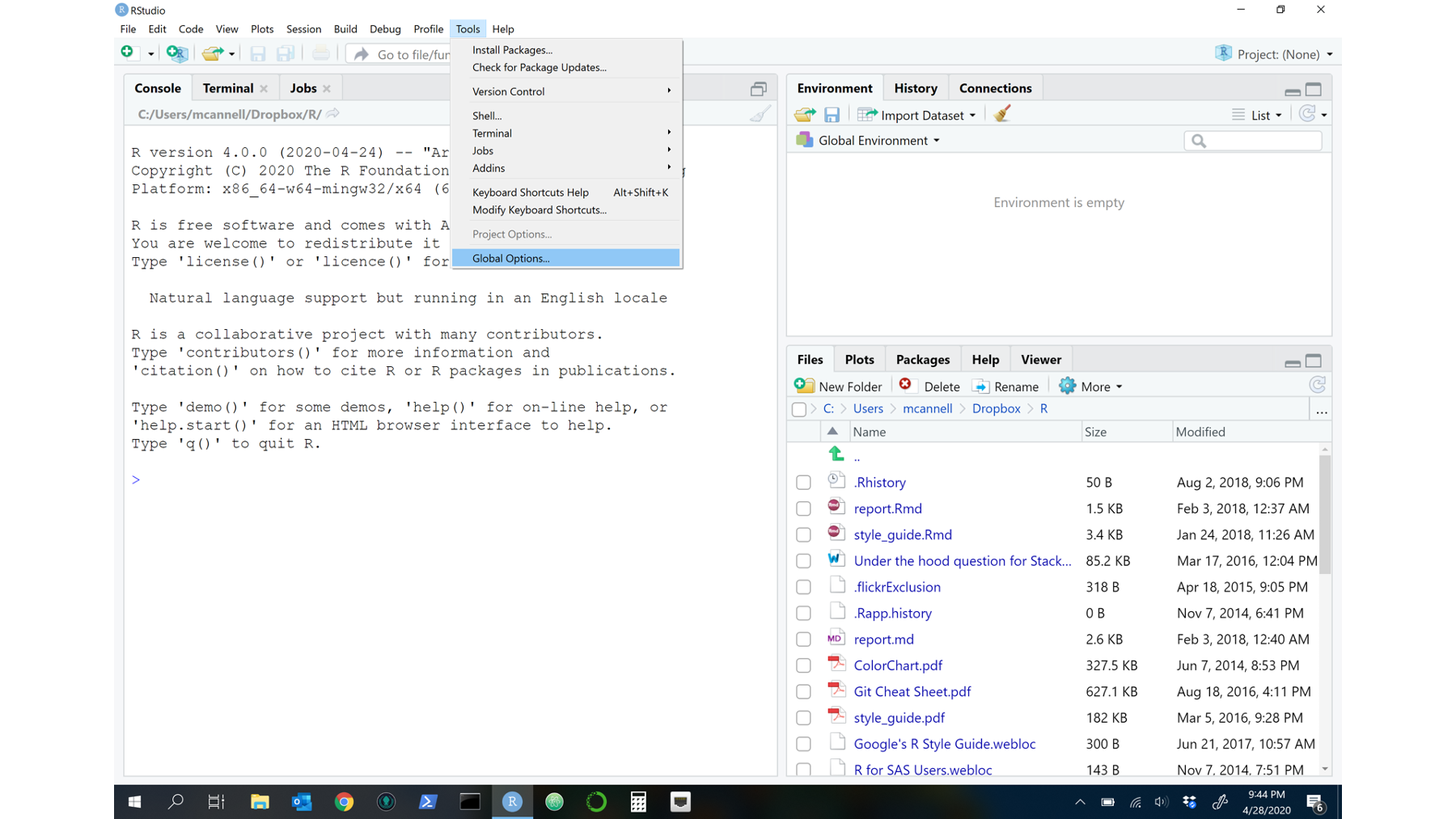Check the box for .Rhistory
This screenshot has height=819, width=1456.
pos(803,483)
